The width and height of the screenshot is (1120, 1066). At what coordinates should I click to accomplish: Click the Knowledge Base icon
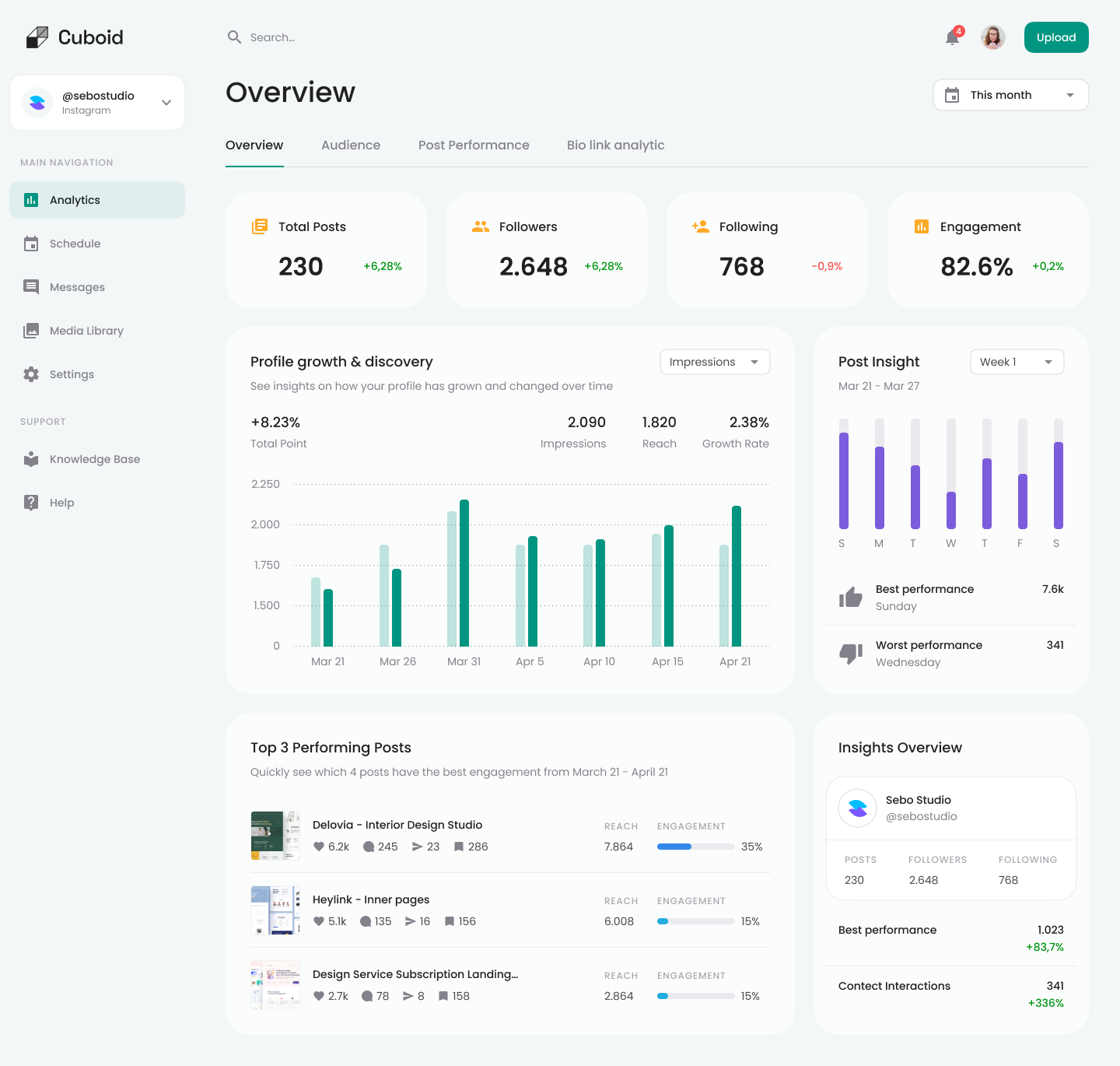(x=31, y=459)
